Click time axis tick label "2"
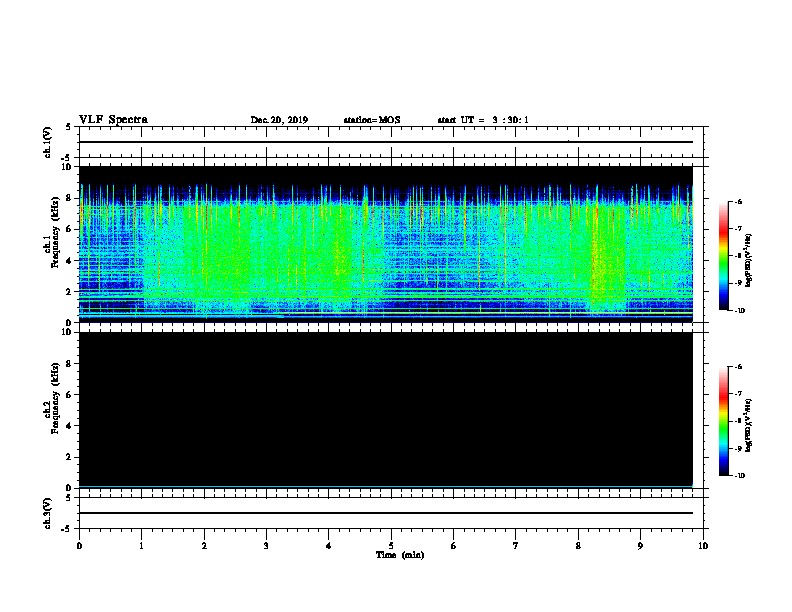This screenshot has height=612, width=792. click(204, 546)
